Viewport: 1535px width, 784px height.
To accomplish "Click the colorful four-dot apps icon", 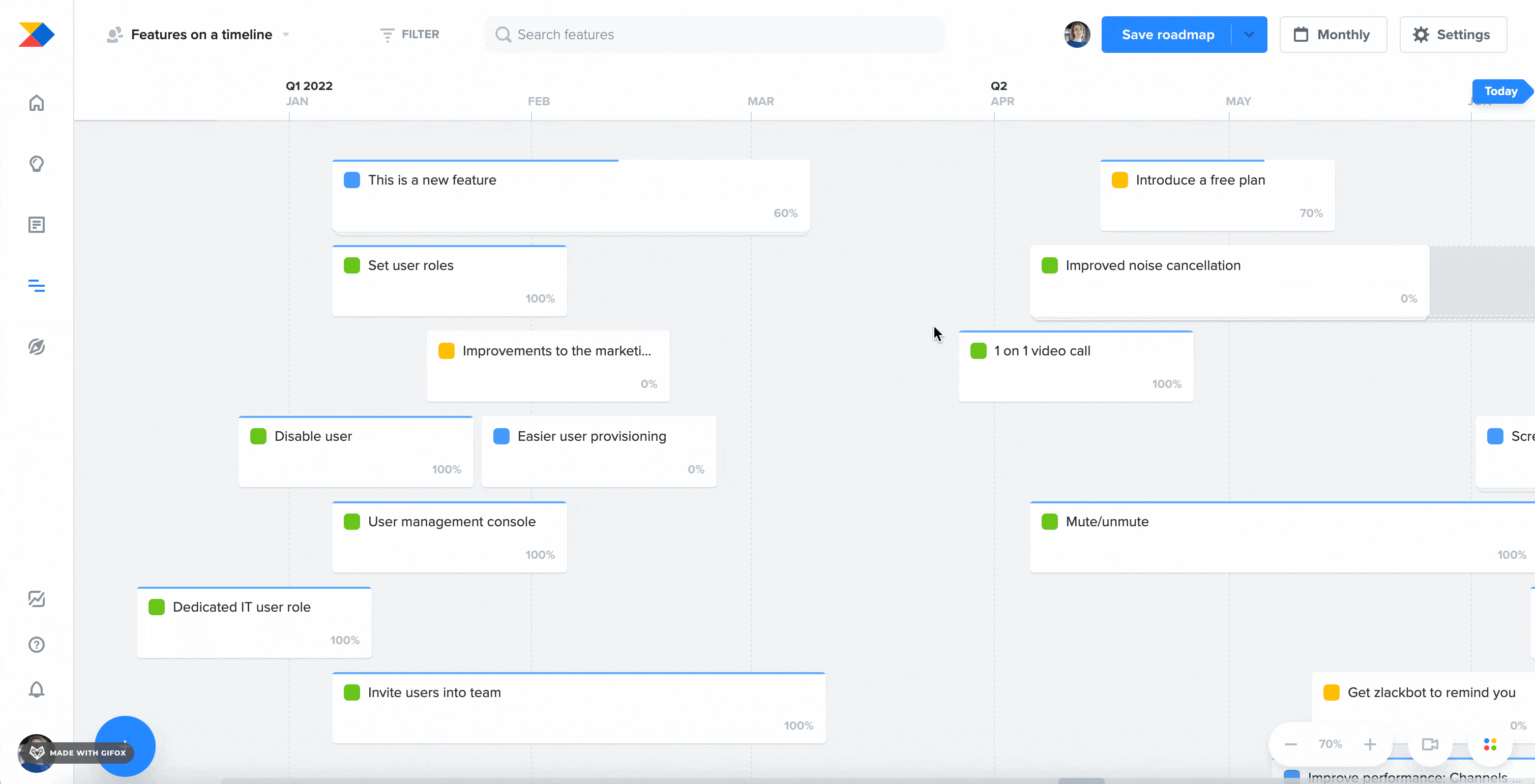I will point(1490,744).
